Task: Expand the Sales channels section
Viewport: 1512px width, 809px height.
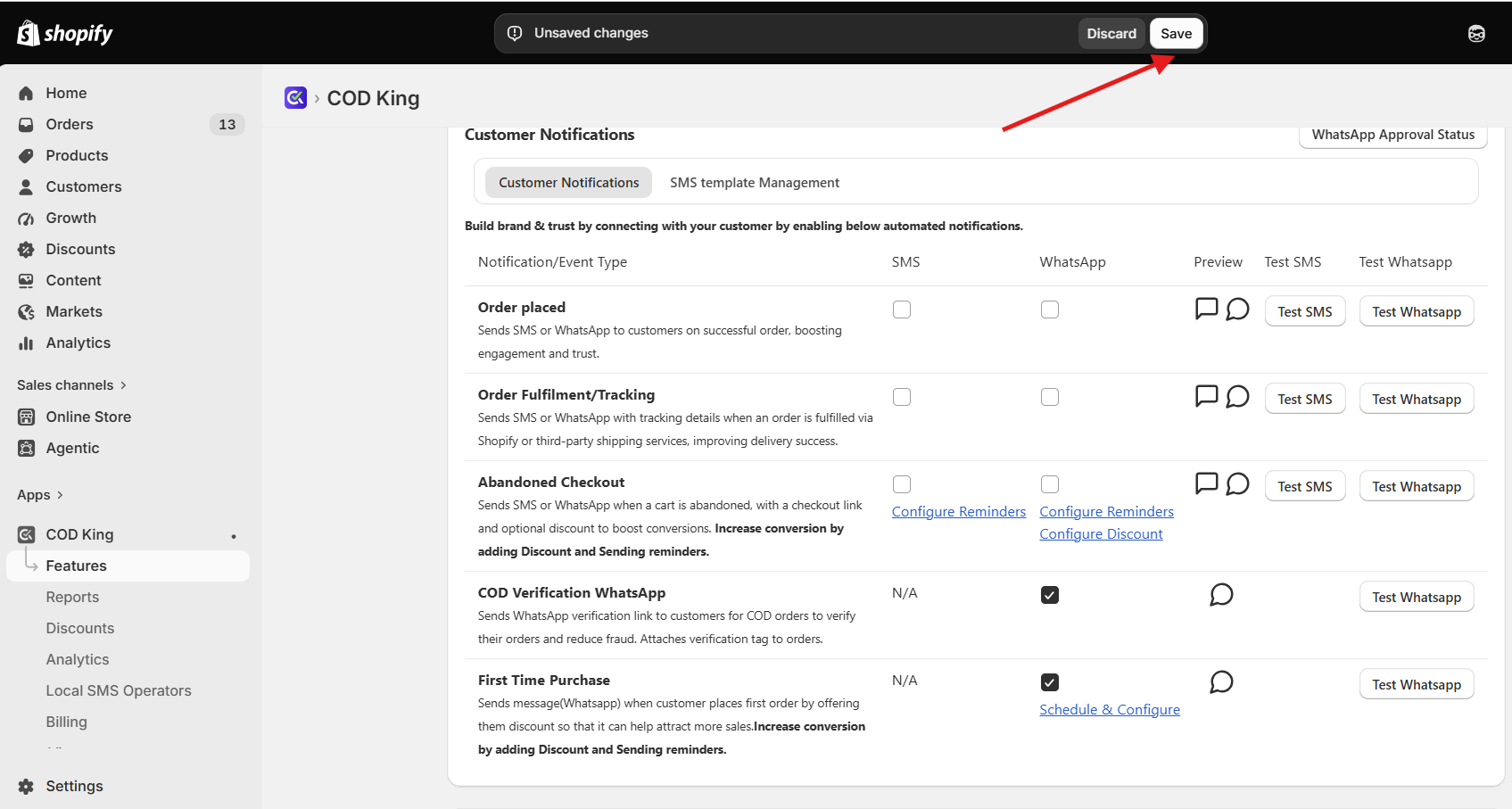Action: pyautogui.click(x=71, y=385)
